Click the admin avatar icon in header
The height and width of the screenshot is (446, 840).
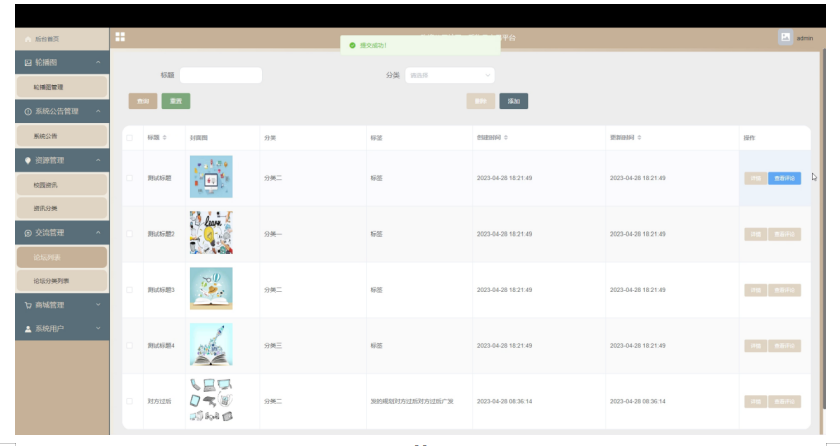[x=785, y=37]
